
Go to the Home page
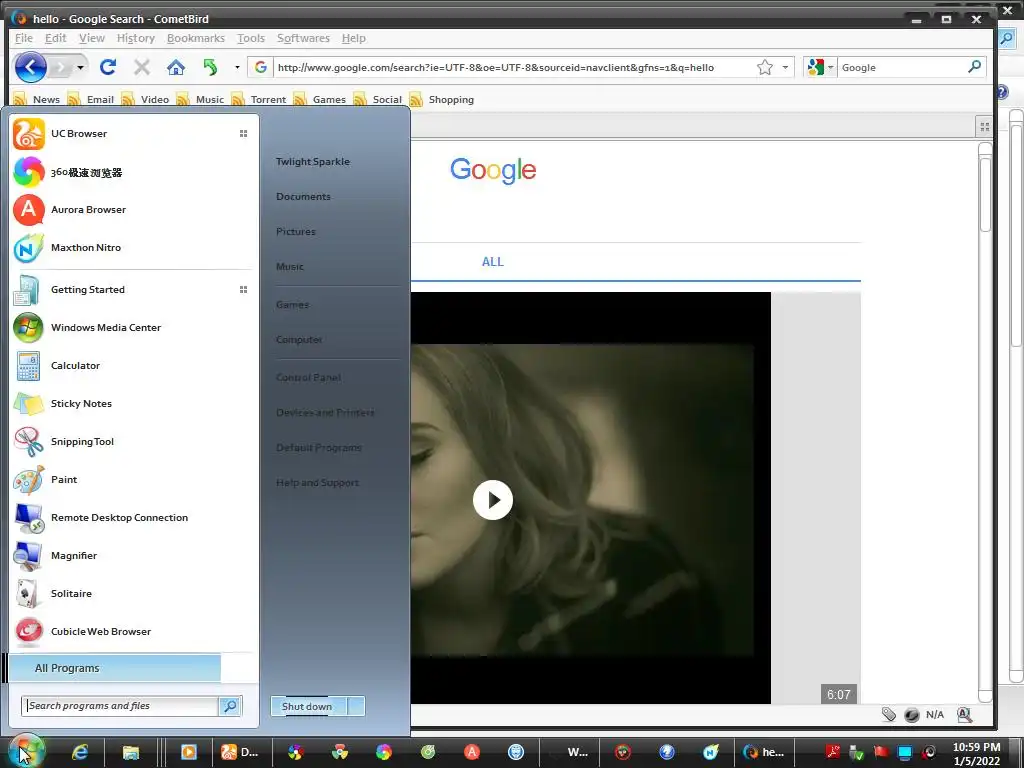tap(176, 67)
